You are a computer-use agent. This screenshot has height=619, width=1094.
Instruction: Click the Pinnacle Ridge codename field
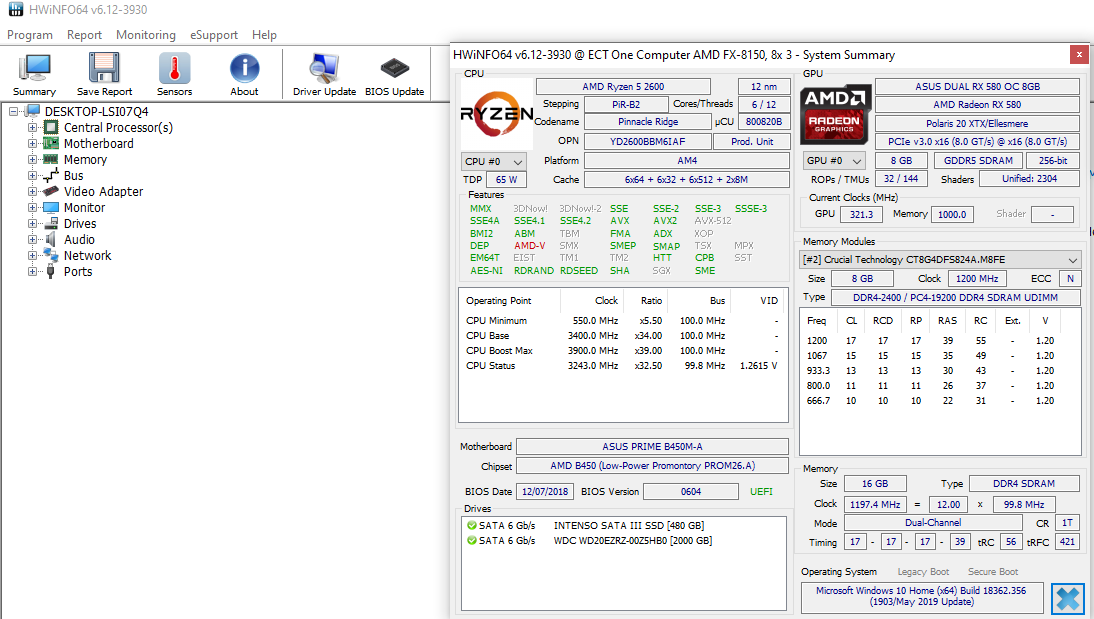(x=647, y=121)
